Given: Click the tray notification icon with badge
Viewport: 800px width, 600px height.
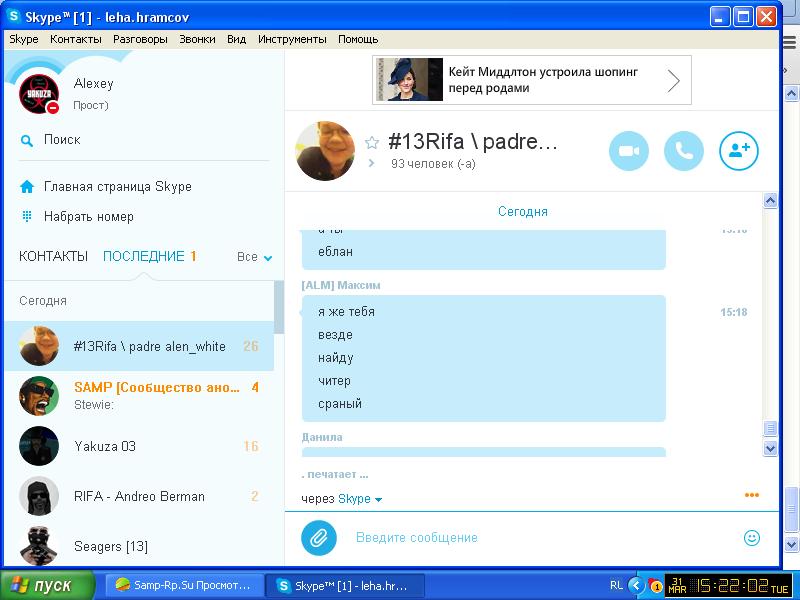Looking at the screenshot, I should pos(654,585).
